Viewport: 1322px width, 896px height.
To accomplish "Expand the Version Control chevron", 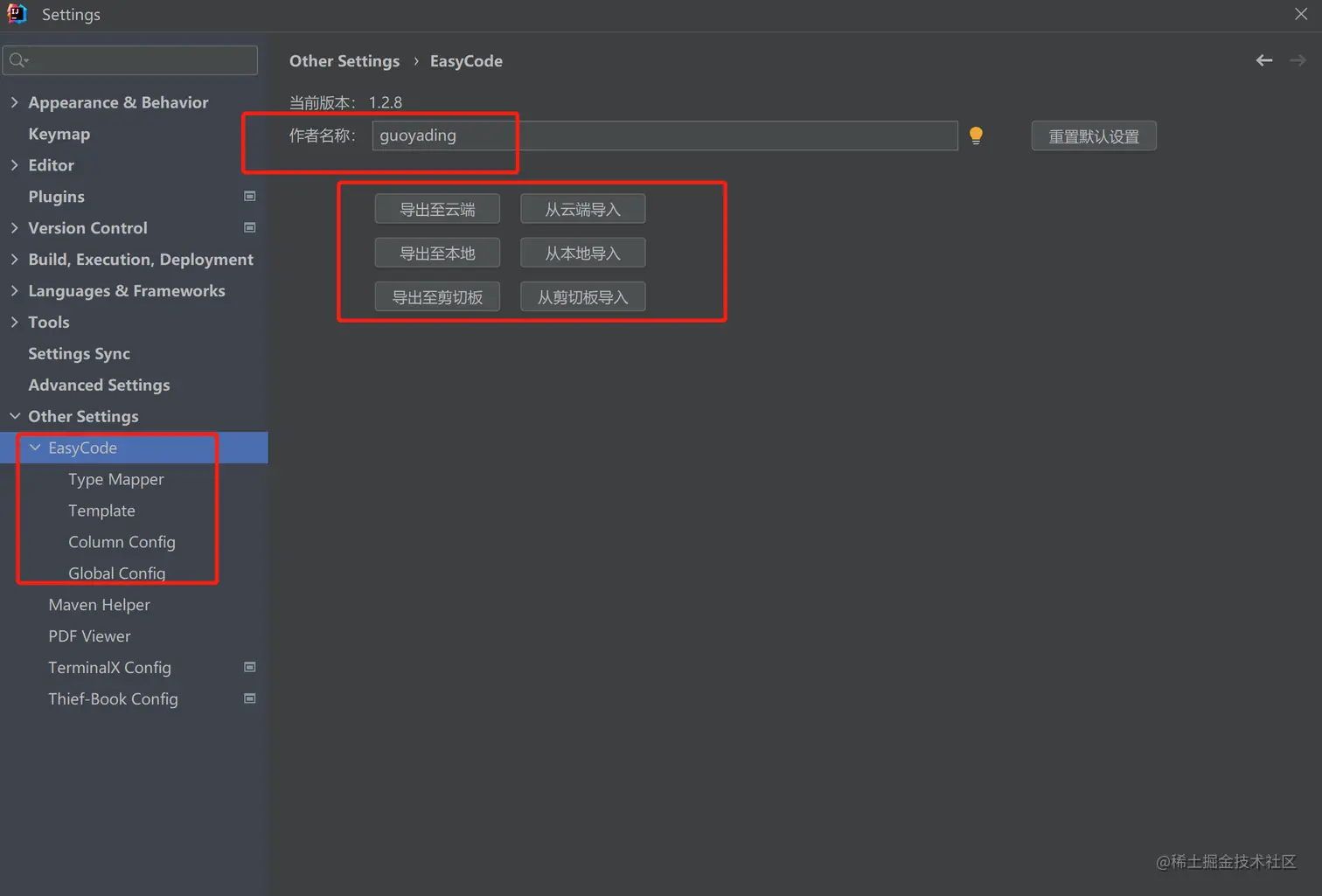I will point(14,228).
